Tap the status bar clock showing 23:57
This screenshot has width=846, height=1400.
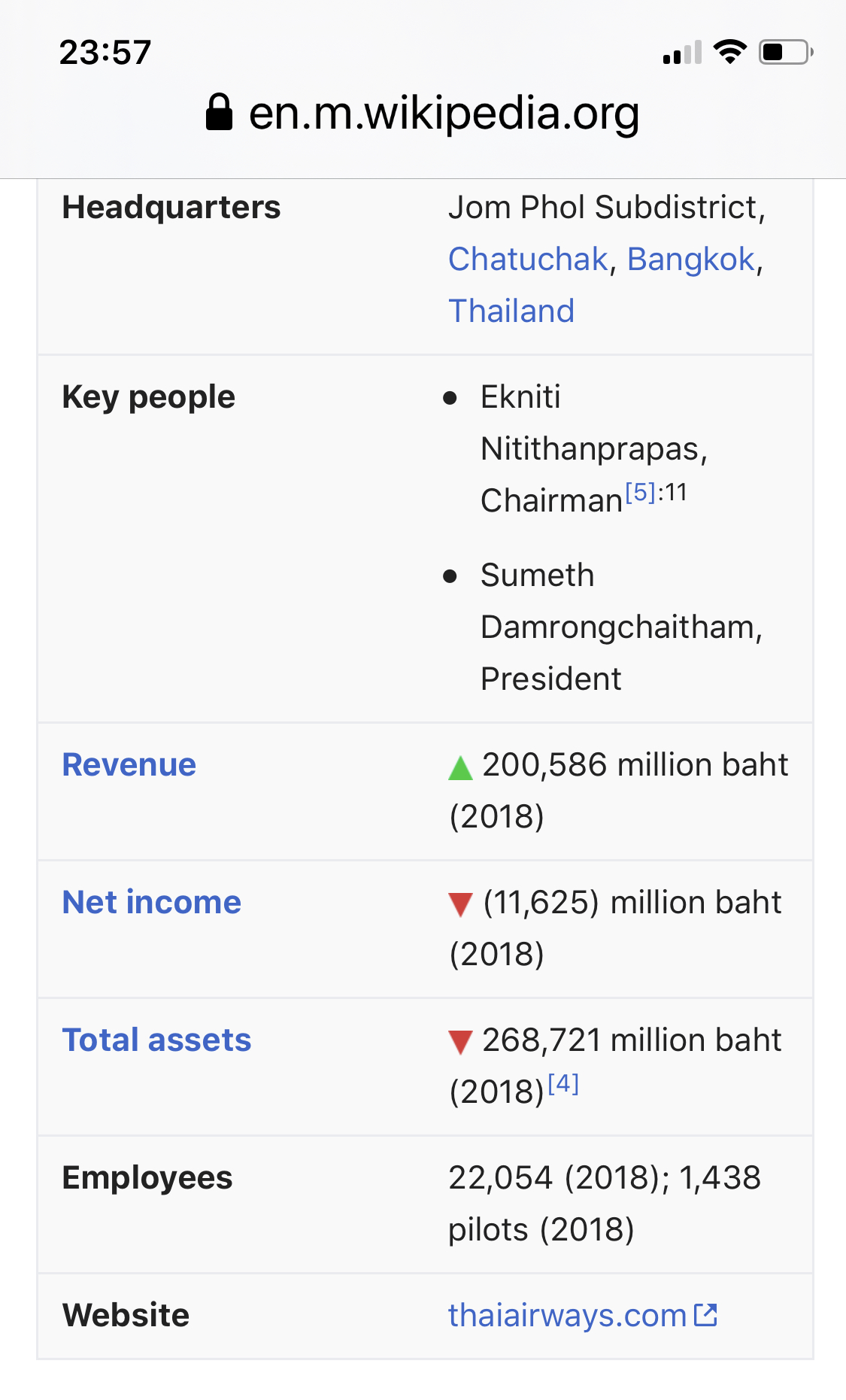[x=105, y=53]
